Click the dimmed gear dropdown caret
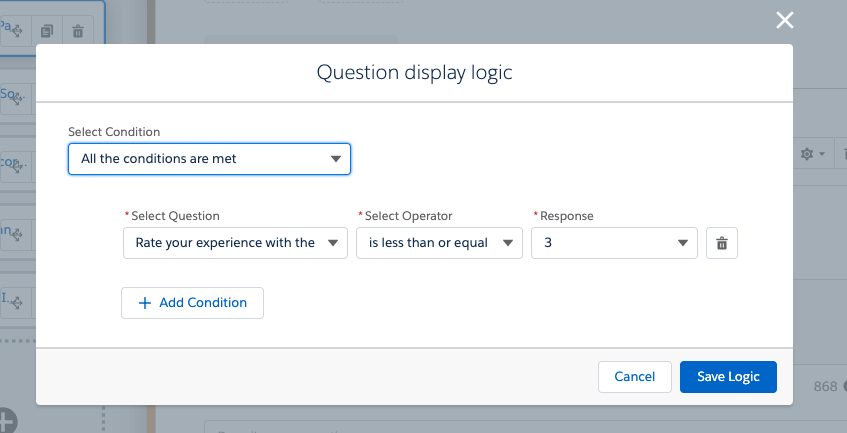Image resolution: width=847 pixels, height=433 pixels. pos(822,155)
